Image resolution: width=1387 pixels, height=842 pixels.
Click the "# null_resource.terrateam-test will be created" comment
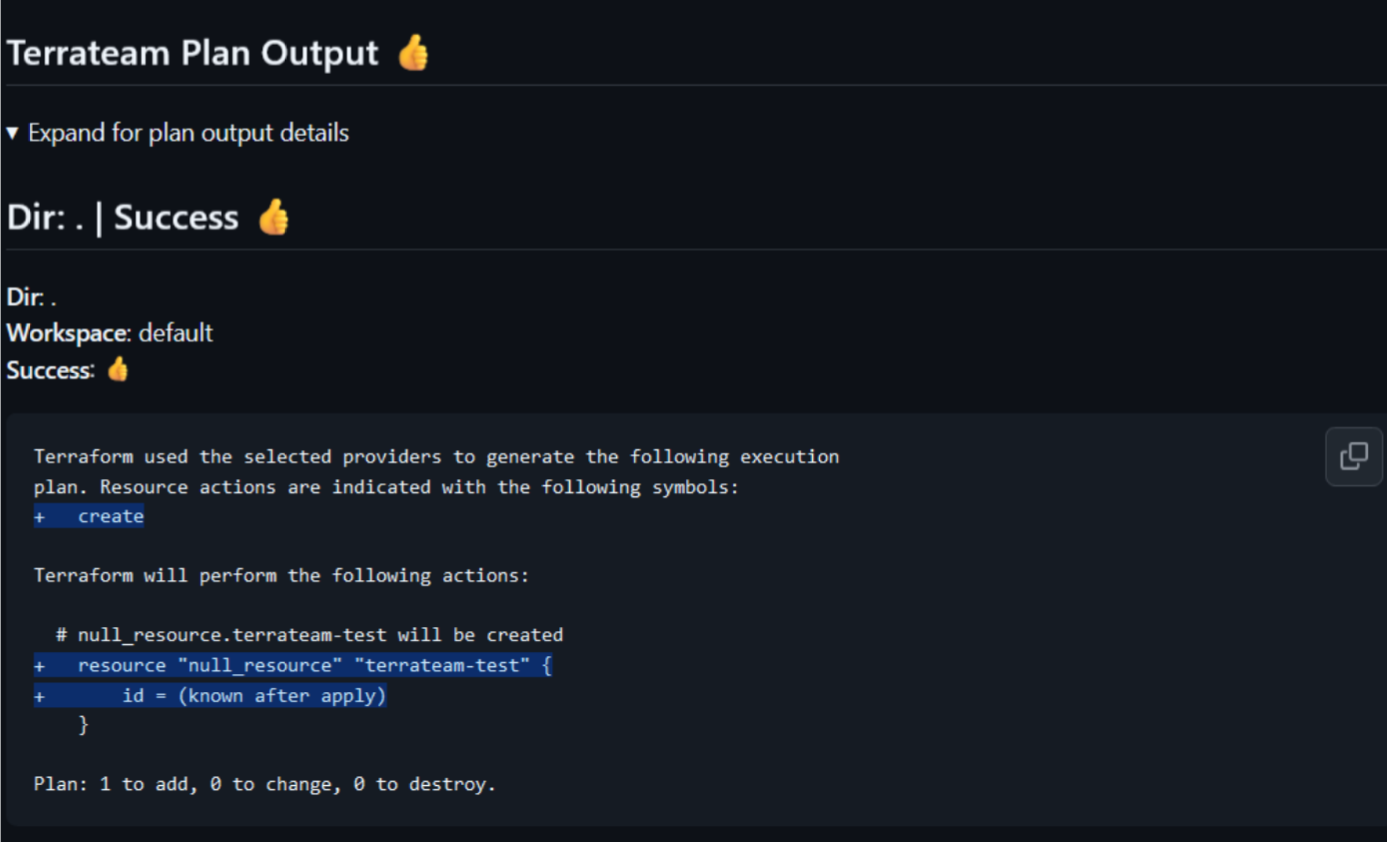pyautogui.click(x=310, y=635)
